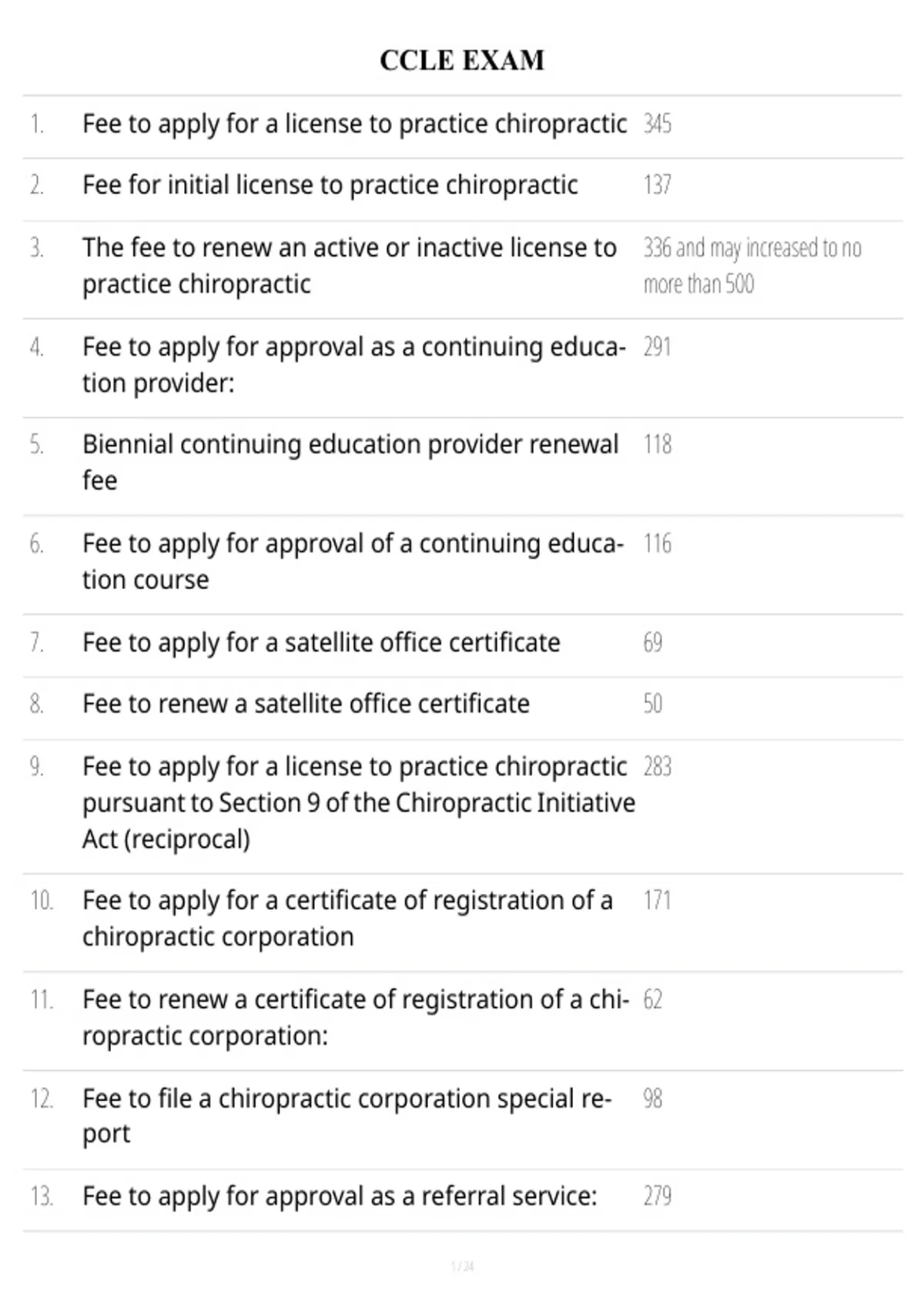Image resolution: width=924 pixels, height=1309 pixels.
Task: Click the CCLE EXAM title
Action: point(462,60)
